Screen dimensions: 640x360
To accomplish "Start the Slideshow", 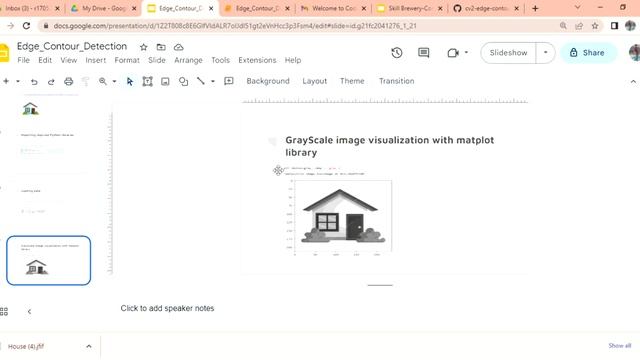I will pos(508,53).
